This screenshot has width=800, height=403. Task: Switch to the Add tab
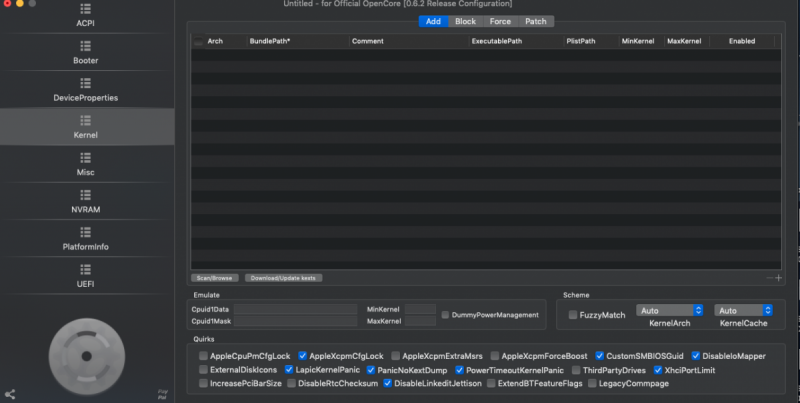(433, 21)
